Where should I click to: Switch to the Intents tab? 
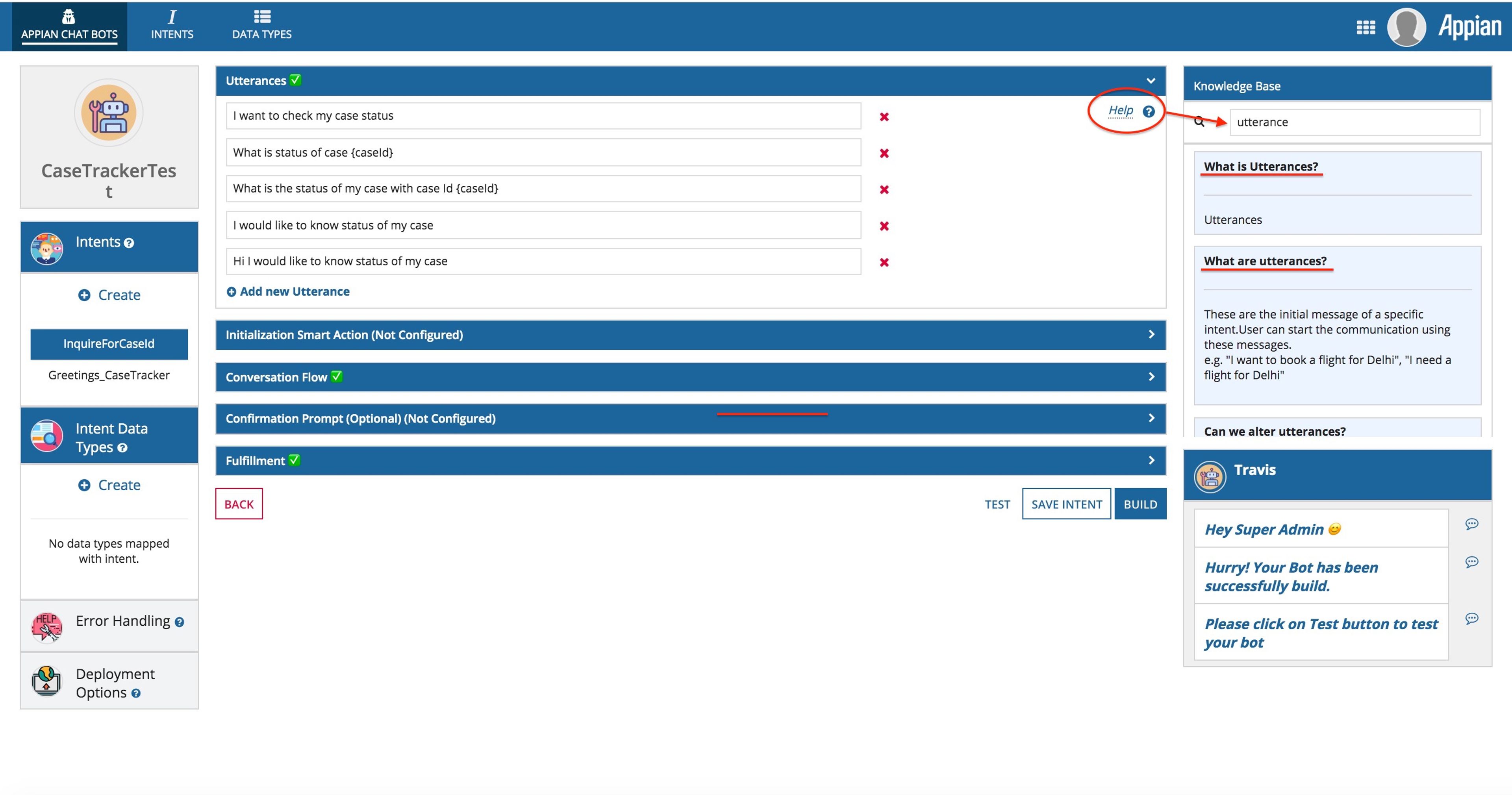(172, 26)
